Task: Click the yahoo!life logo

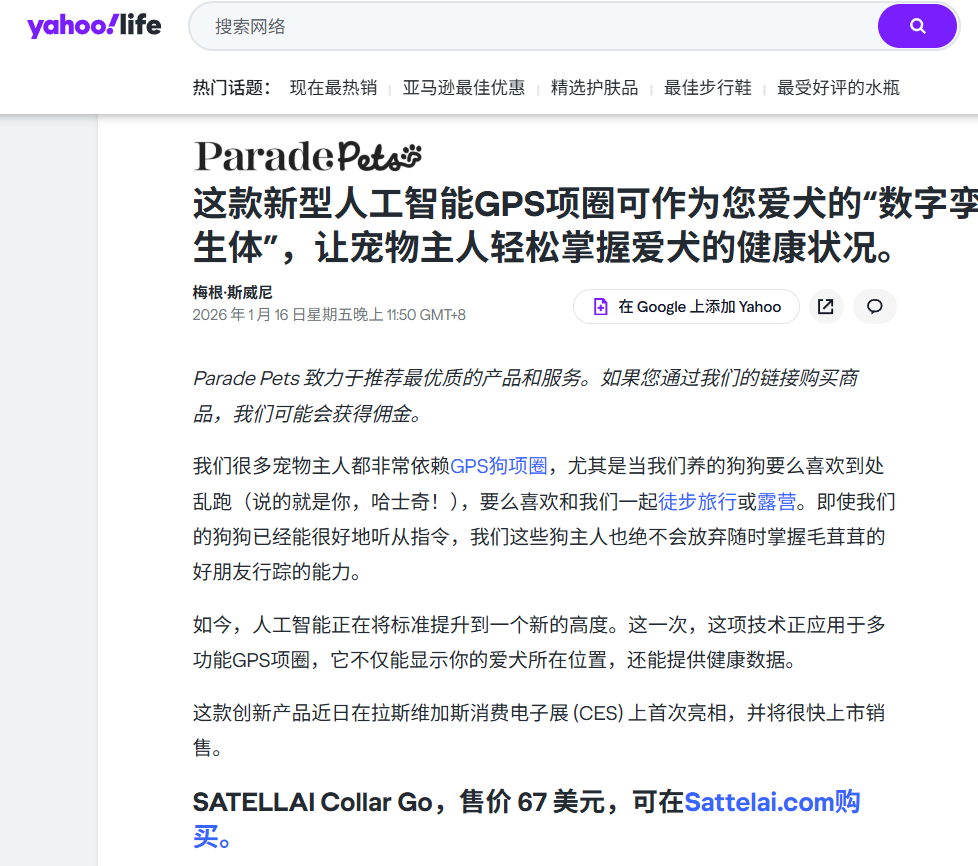Action: click(95, 25)
